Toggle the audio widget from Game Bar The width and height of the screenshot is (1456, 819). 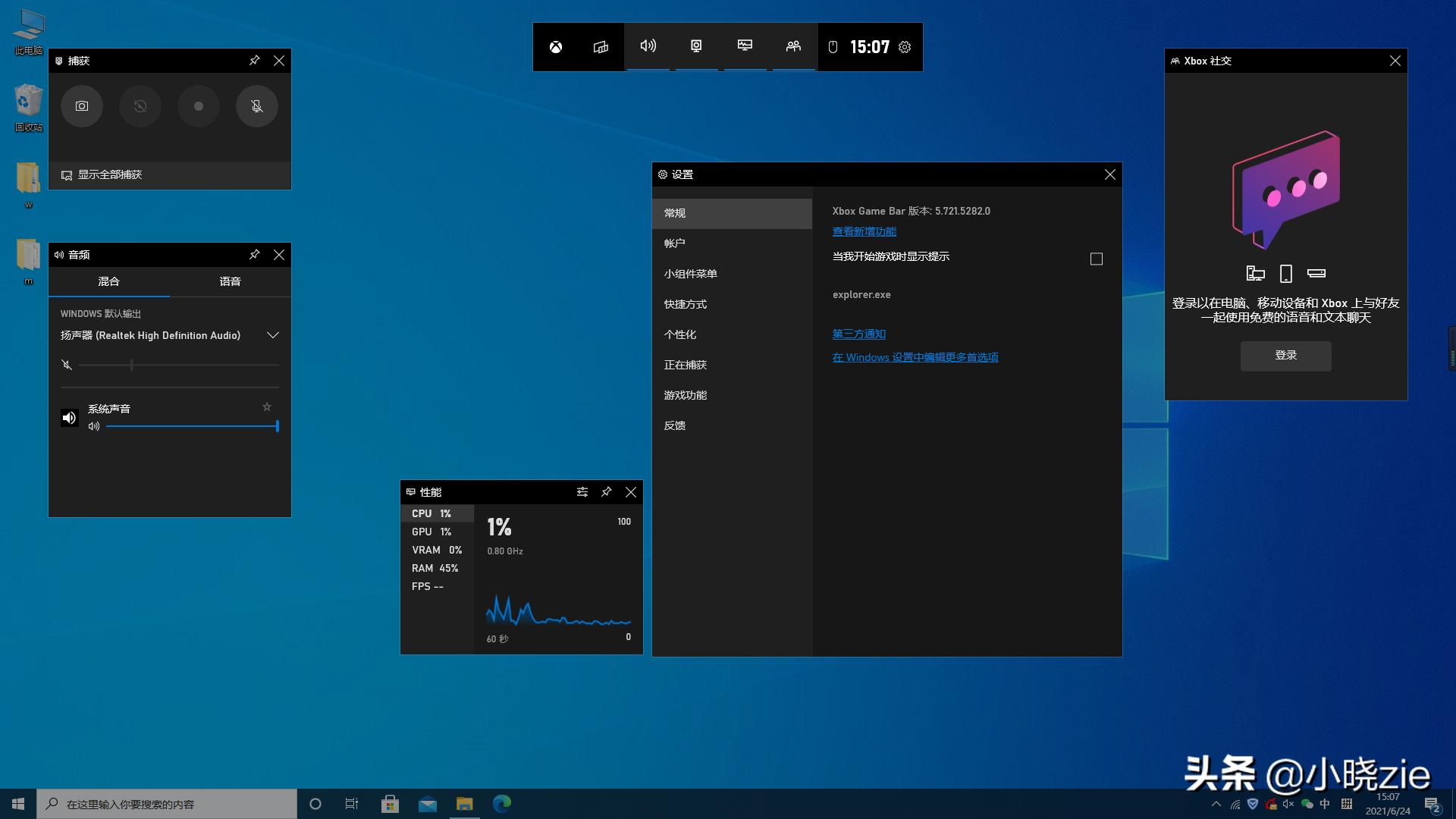pyautogui.click(x=648, y=46)
